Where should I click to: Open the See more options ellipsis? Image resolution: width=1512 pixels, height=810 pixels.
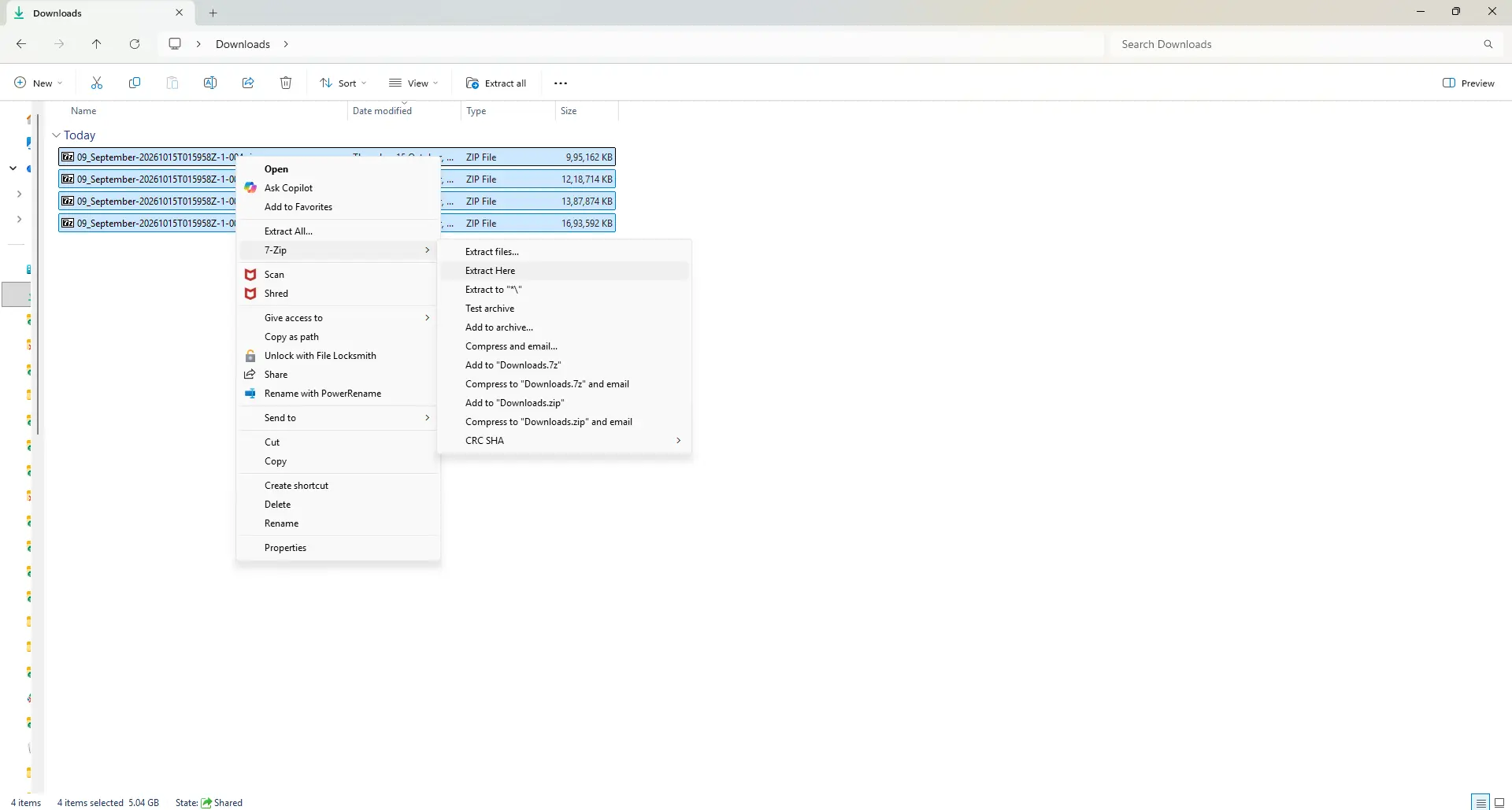pyautogui.click(x=561, y=83)
